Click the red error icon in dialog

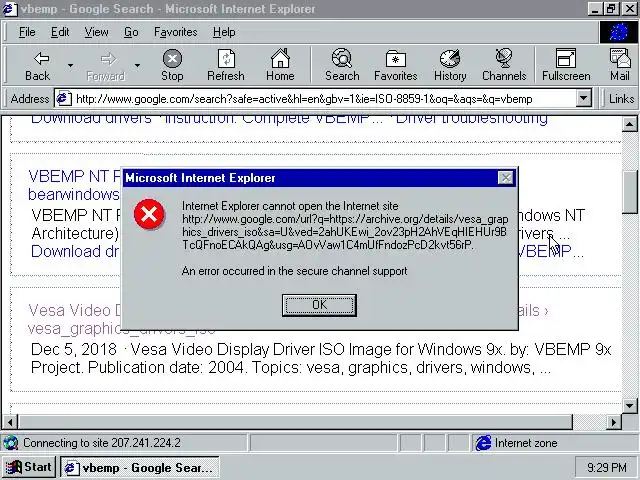click(149, 214)
